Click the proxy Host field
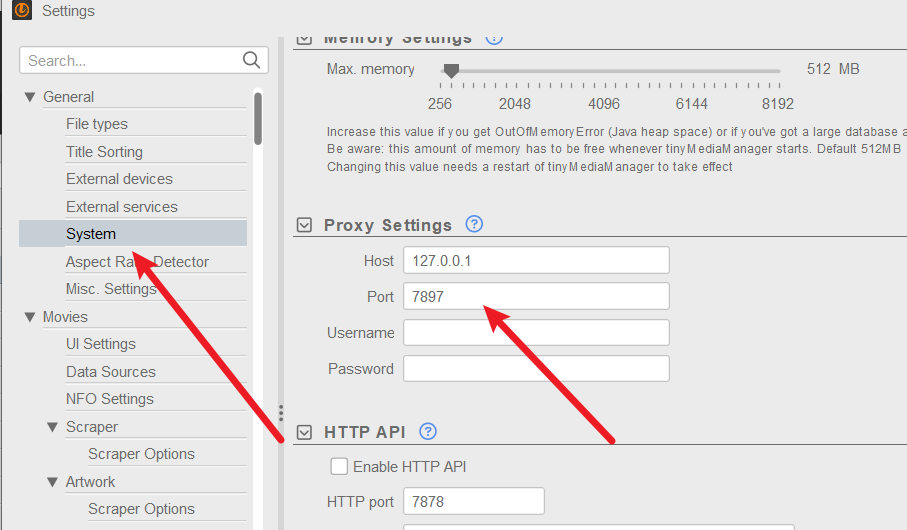Screen dimensions: 907x530 536,260
